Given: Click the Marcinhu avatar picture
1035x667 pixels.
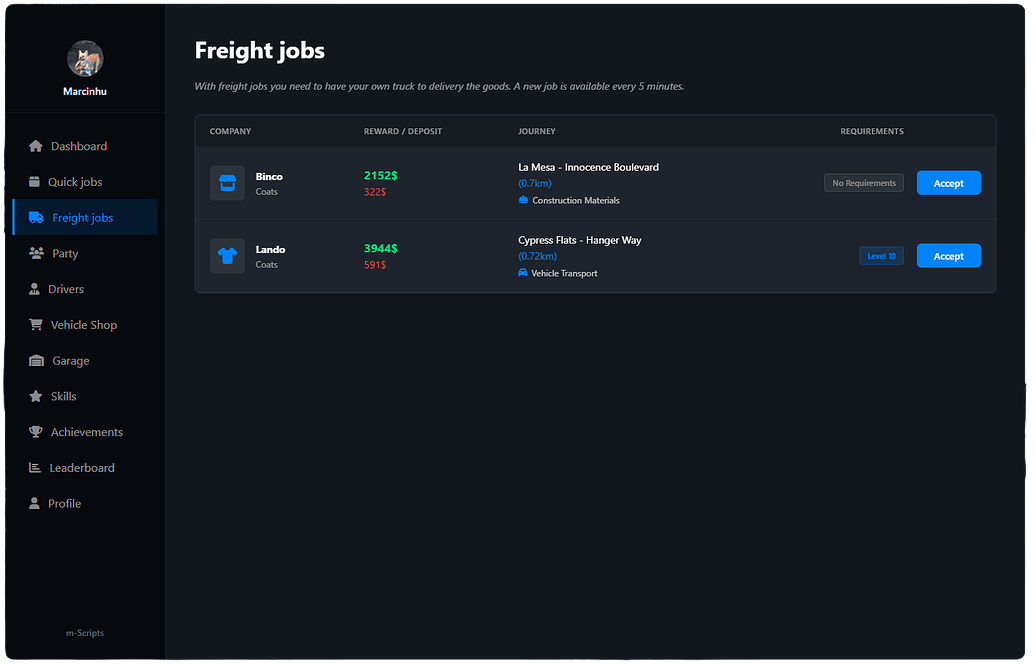Looking at the screenshot, I should click(85, 59).
